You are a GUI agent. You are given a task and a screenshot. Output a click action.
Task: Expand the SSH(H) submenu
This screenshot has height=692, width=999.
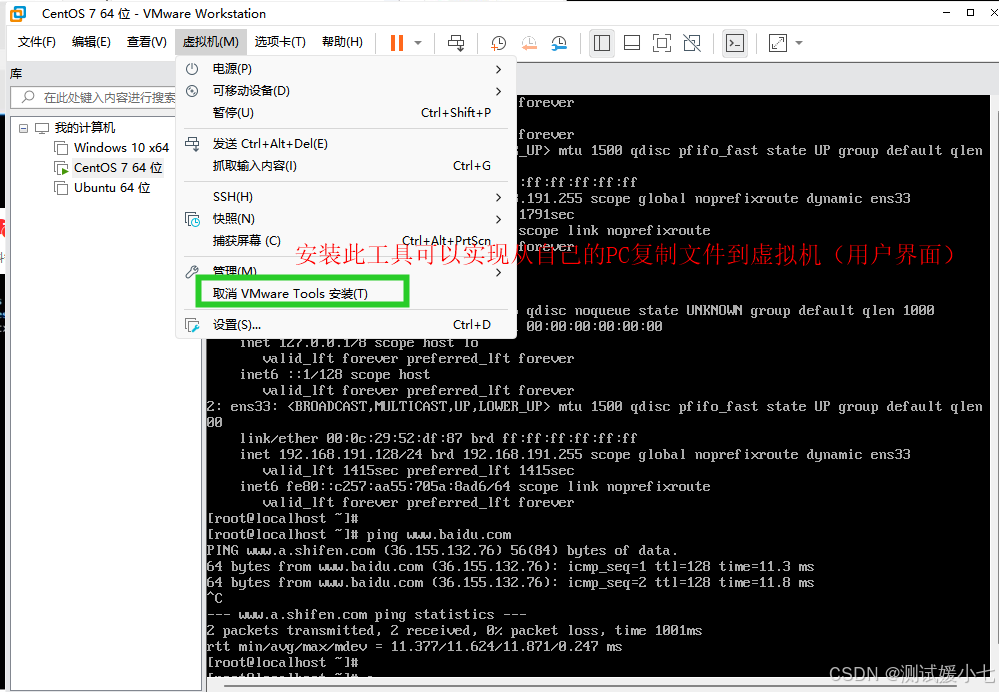coord(346,197)
